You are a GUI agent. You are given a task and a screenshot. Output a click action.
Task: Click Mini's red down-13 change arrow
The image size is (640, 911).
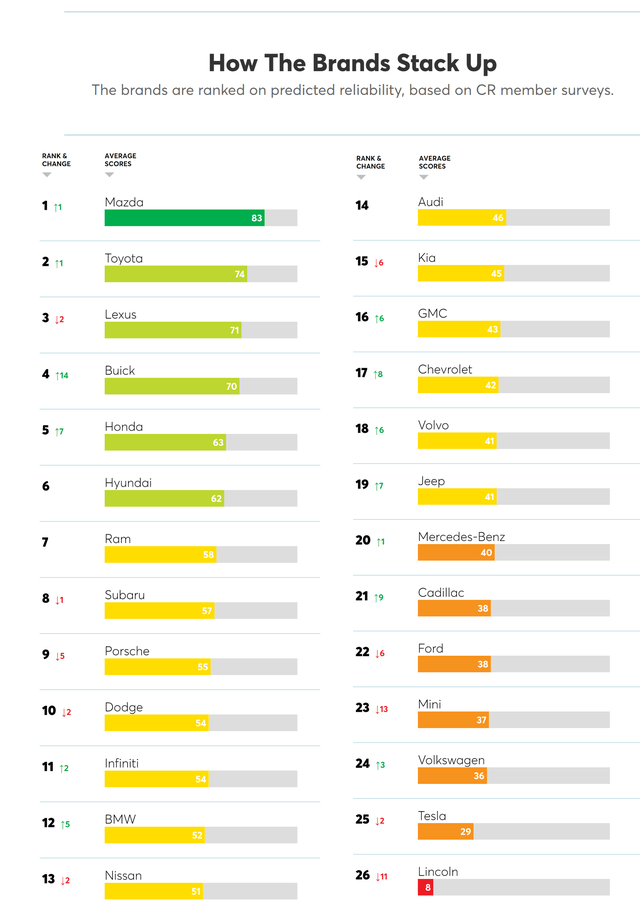(376, 709)
